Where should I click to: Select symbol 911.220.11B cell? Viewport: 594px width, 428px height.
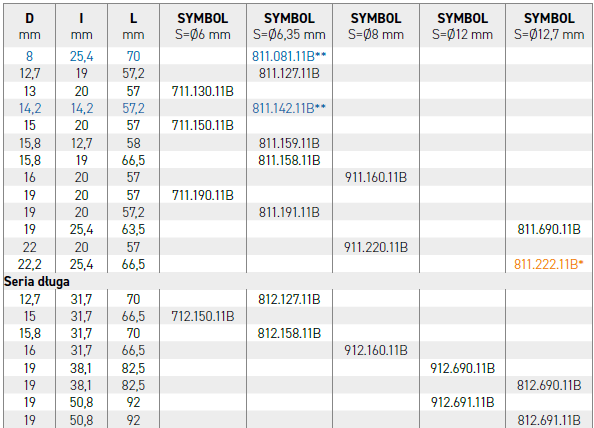[x=376, y=247]
